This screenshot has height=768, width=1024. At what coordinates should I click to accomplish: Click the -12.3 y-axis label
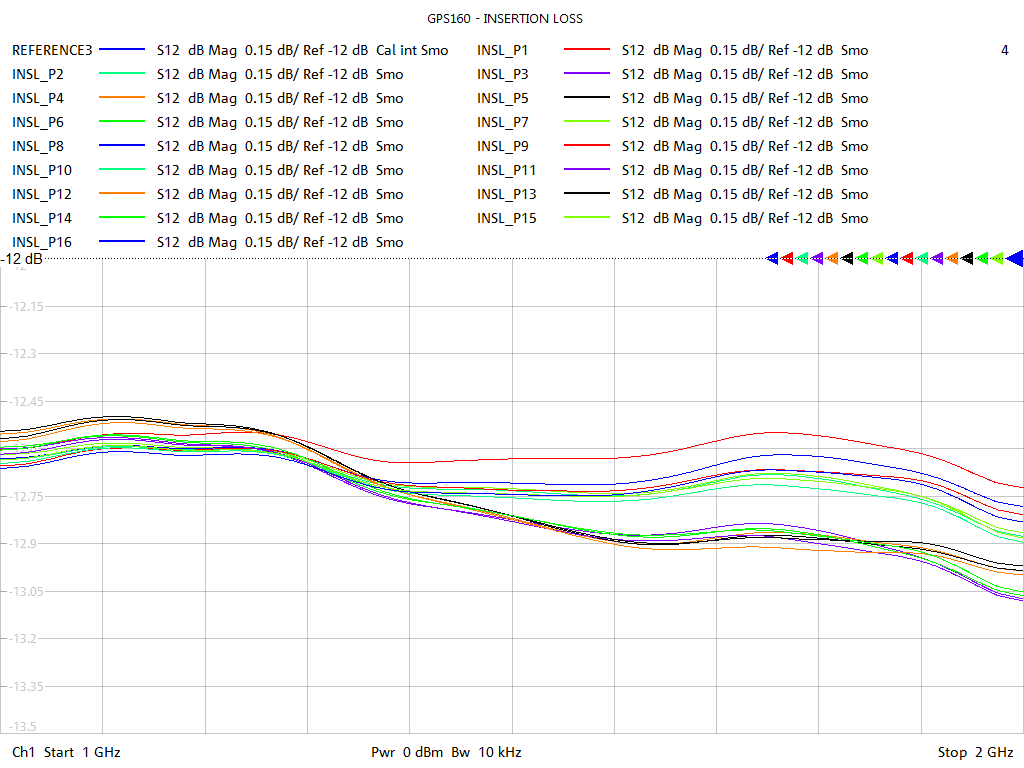click(22, 354)
